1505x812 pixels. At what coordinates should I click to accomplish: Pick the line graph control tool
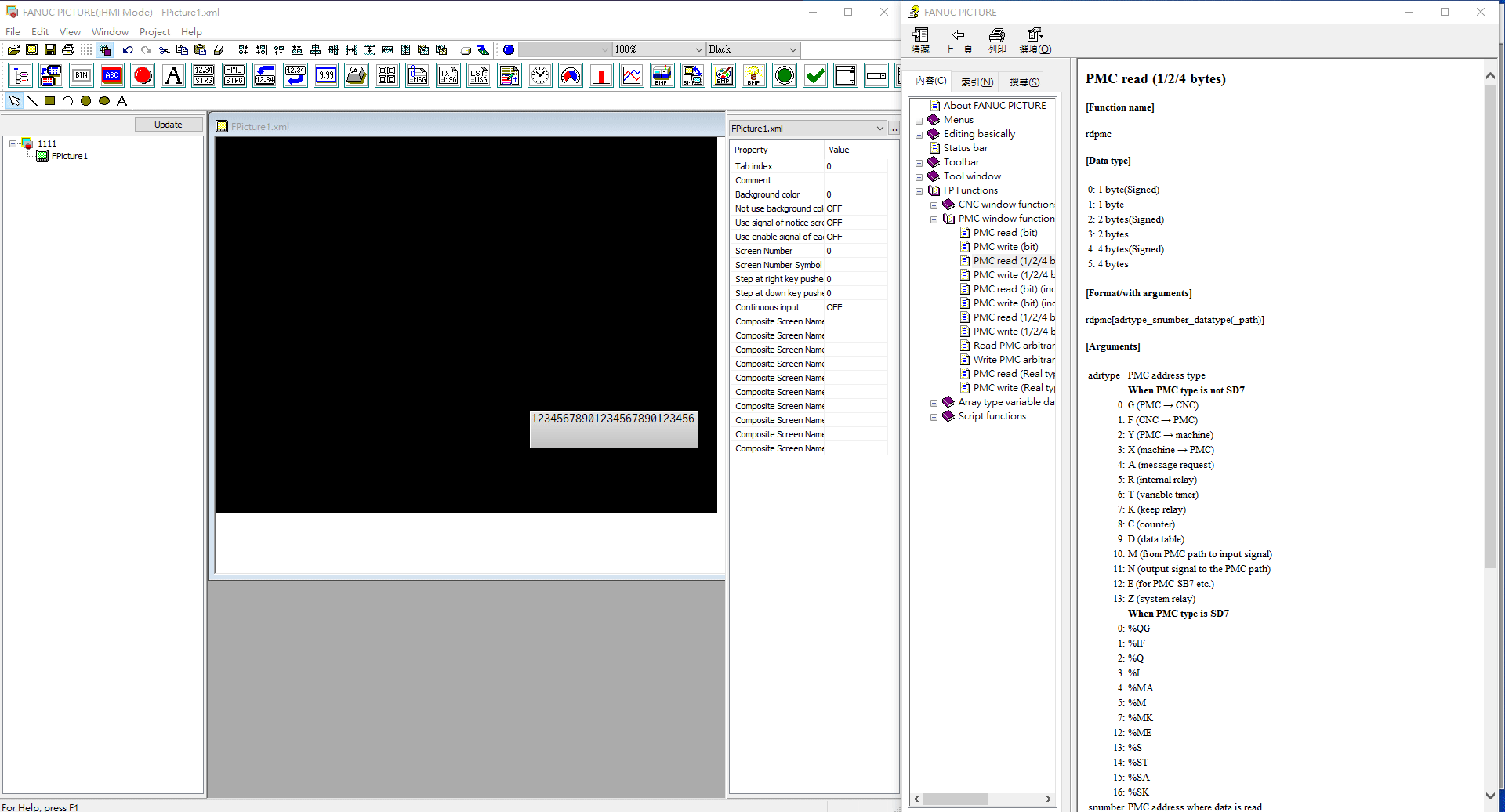point(632,76)
